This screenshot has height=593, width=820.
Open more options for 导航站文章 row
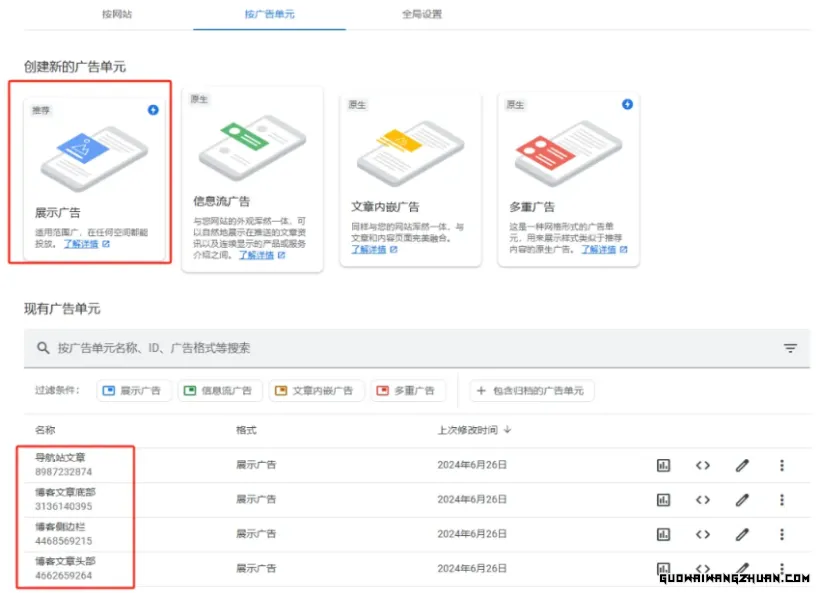click(x=782, y=465)
